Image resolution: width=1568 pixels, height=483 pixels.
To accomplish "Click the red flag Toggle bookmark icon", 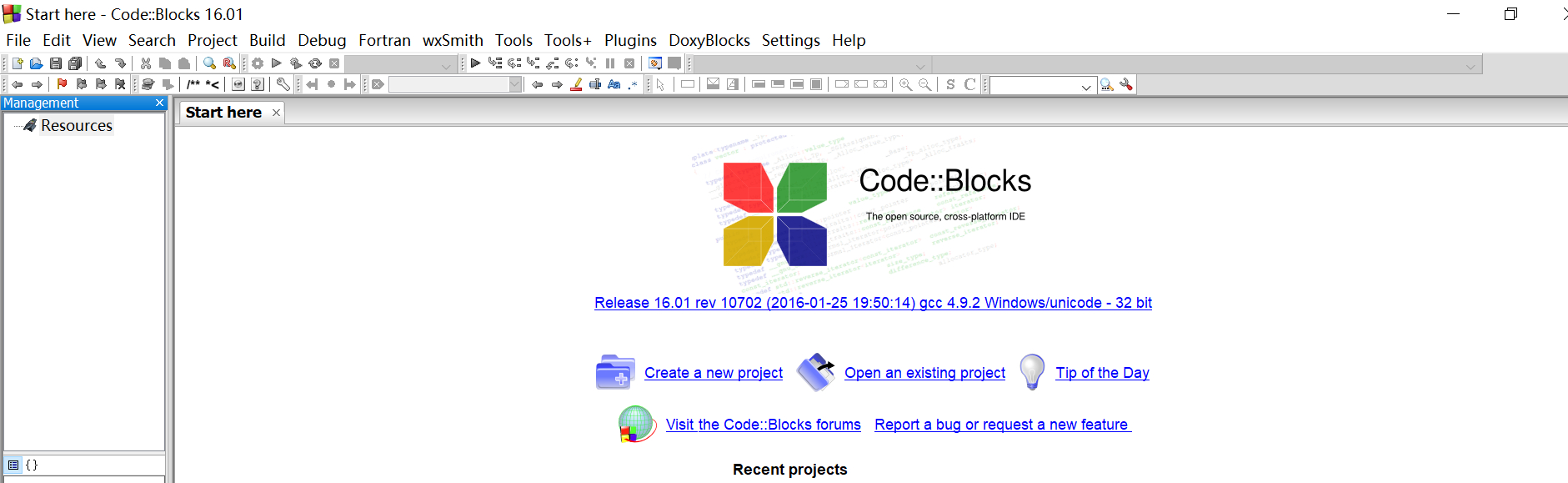I will 62,84.
